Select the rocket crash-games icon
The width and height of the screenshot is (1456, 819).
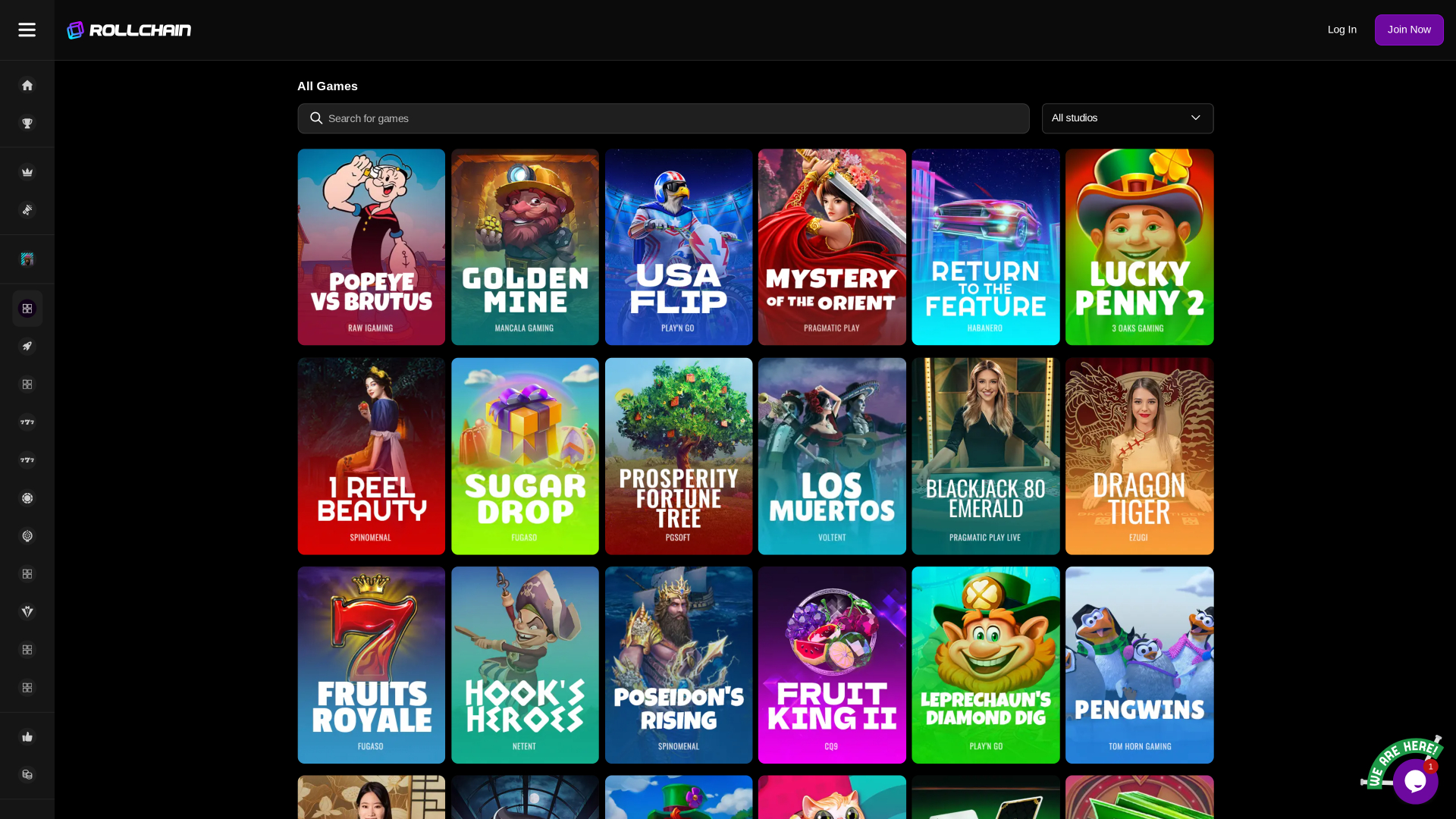27,345
